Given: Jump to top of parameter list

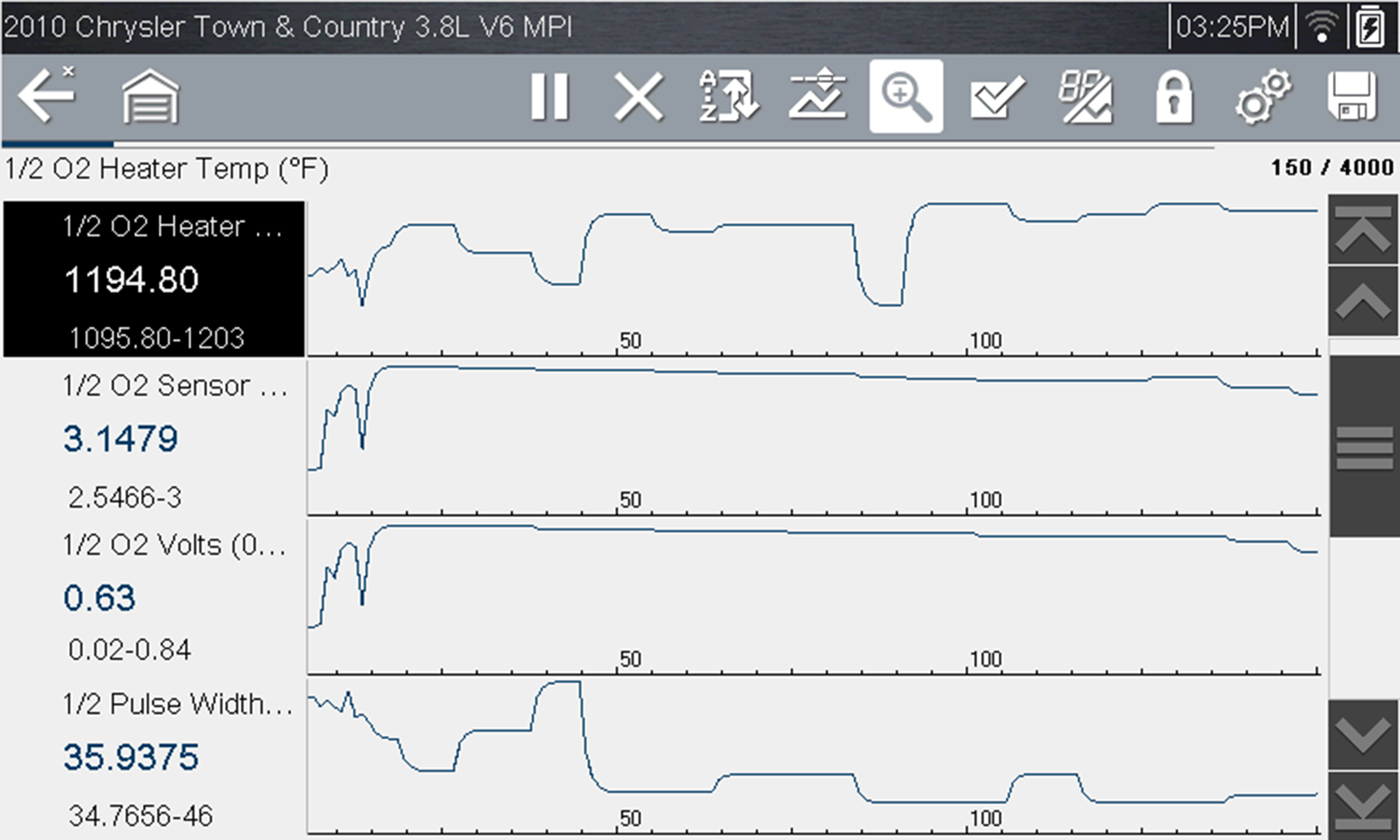Looking at the screenshot, I should (x=1363, y=230).
